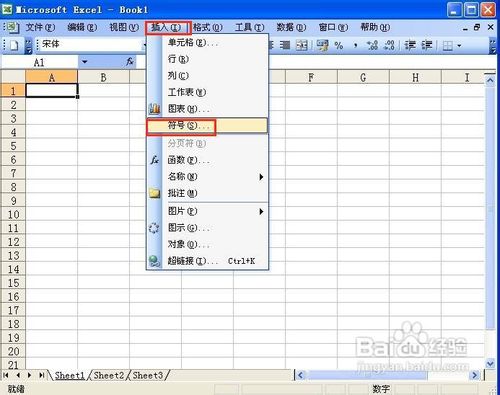
Task: Click the New workbook icon in toolbar
Action: 14,45
